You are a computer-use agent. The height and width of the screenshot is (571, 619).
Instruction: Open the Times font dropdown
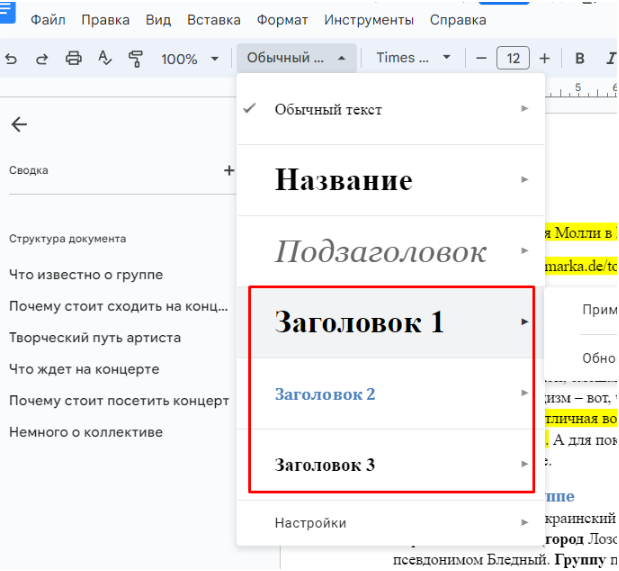(x=413, y=58)
